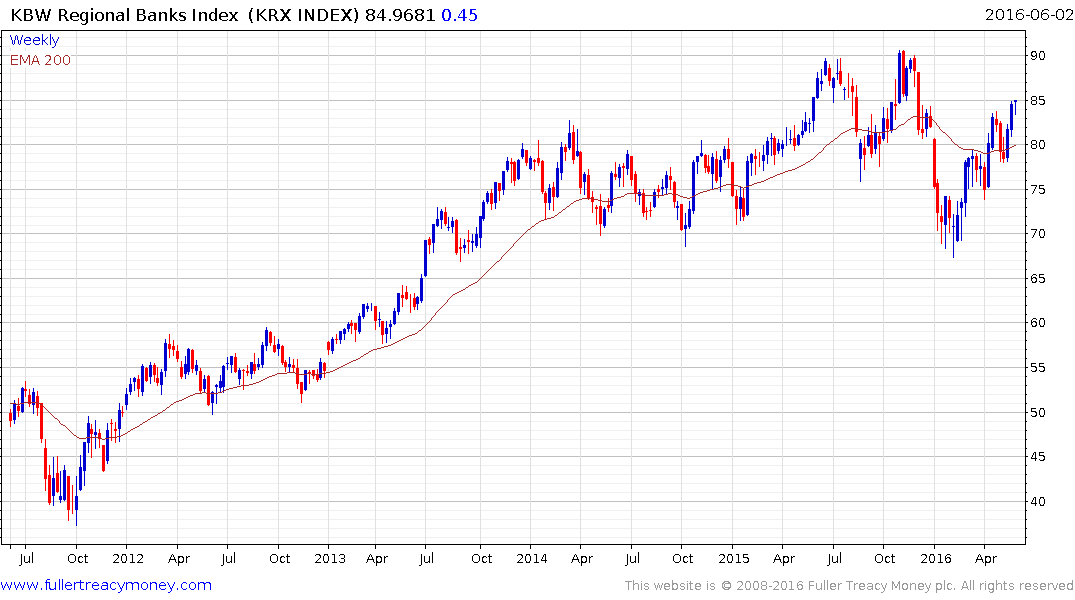Select the index value 84.9681
This screenshot has width=1075, height=600.
tap(400, 15)
